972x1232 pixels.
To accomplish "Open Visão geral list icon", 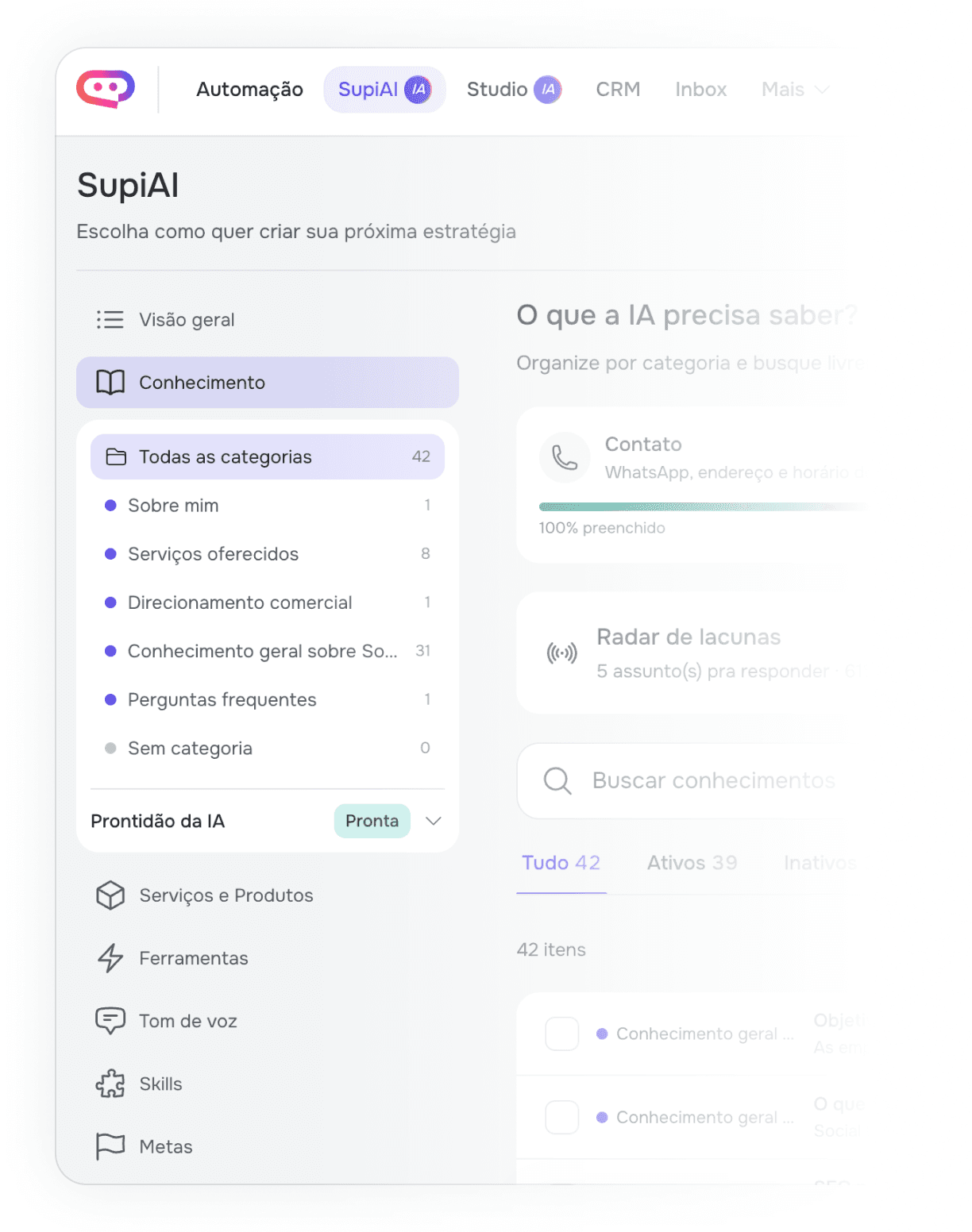I will 110,319.
